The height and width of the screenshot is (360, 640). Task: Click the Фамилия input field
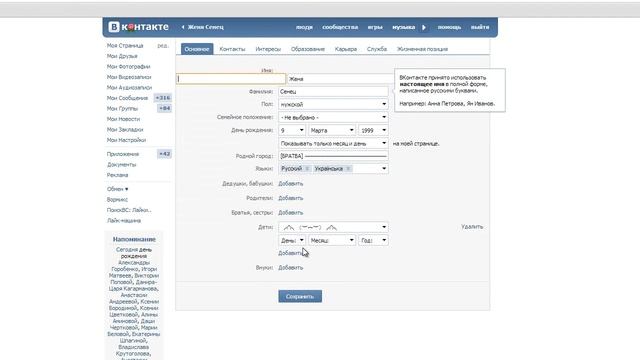click(x=333, y=91)
